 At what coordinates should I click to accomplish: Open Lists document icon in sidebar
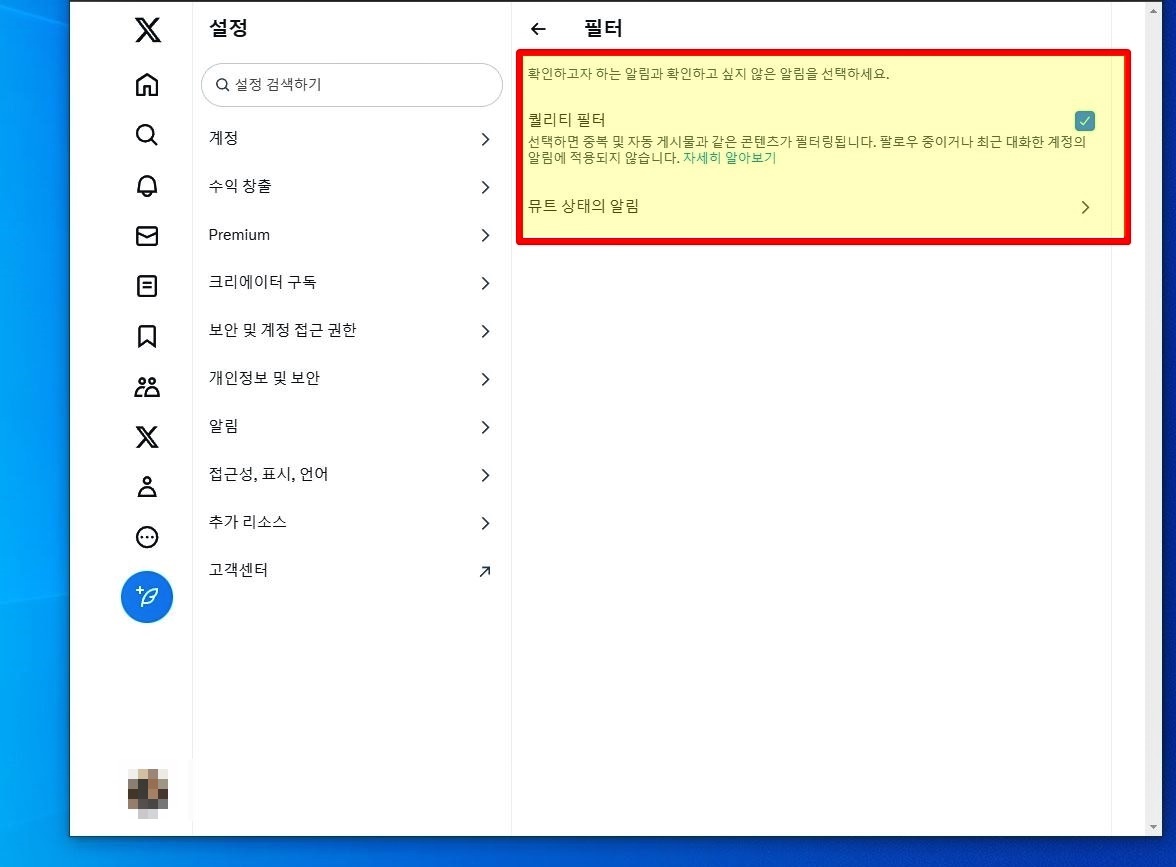pyautogui.click(x=147, y=286)
